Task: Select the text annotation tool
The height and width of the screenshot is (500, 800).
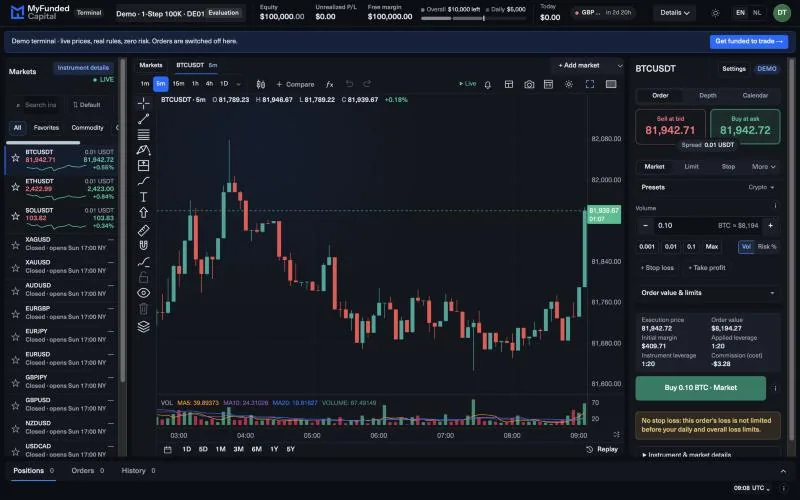Action: [143, 197]
